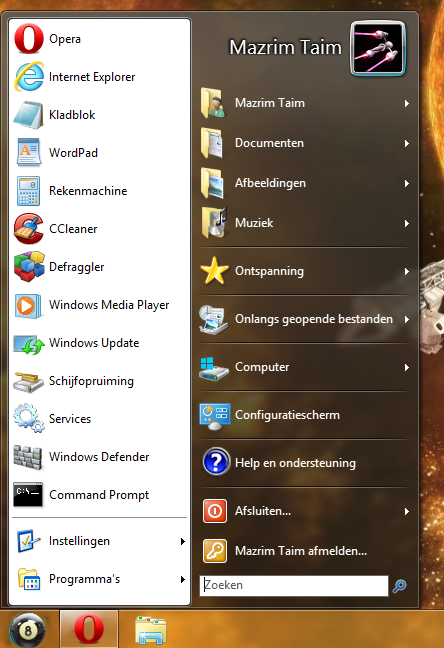The width and height of the screenshot is (444, 648).
Task: Select the Kladblok entry text
Action: 72,115
